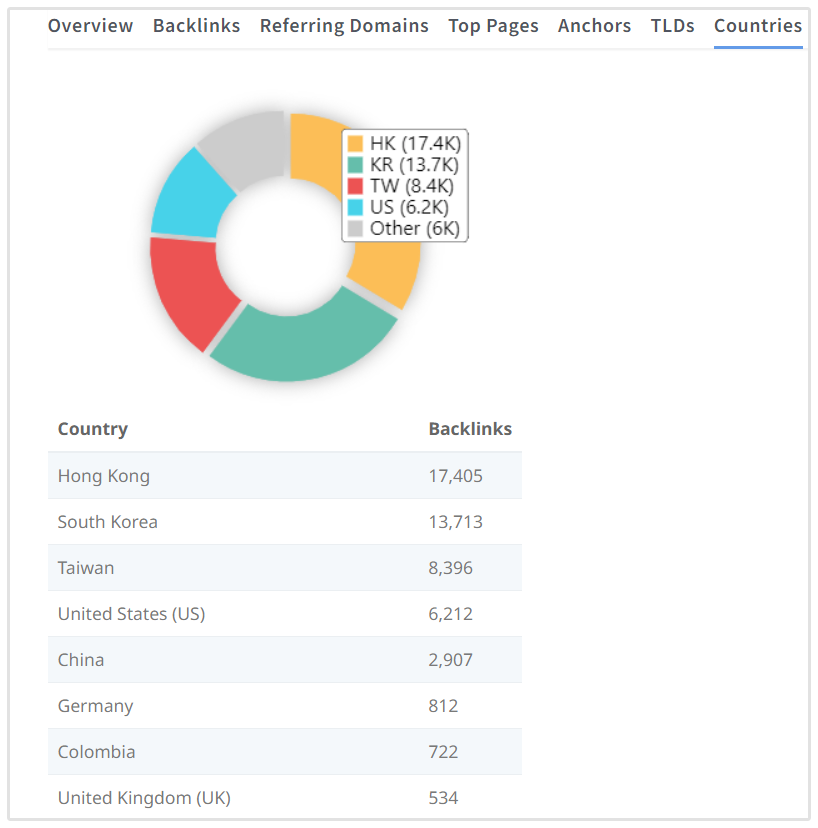Click the blue US legend swatch

[x=355, y=207]
